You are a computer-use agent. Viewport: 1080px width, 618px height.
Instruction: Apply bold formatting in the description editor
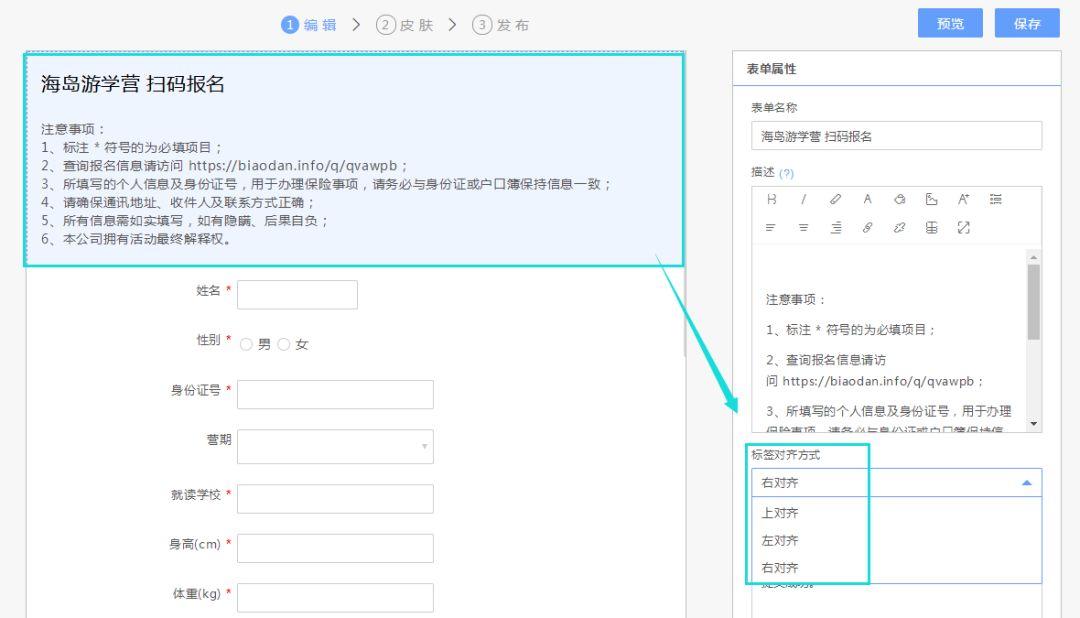click(x=772, y=199)
